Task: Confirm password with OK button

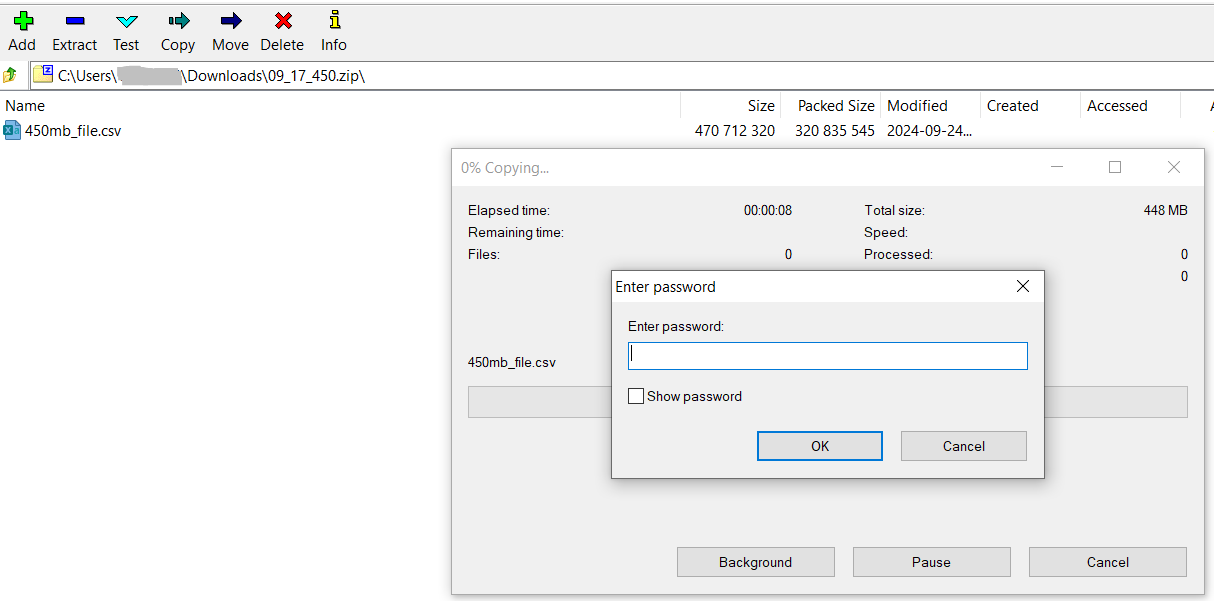Action: (820, 446)
